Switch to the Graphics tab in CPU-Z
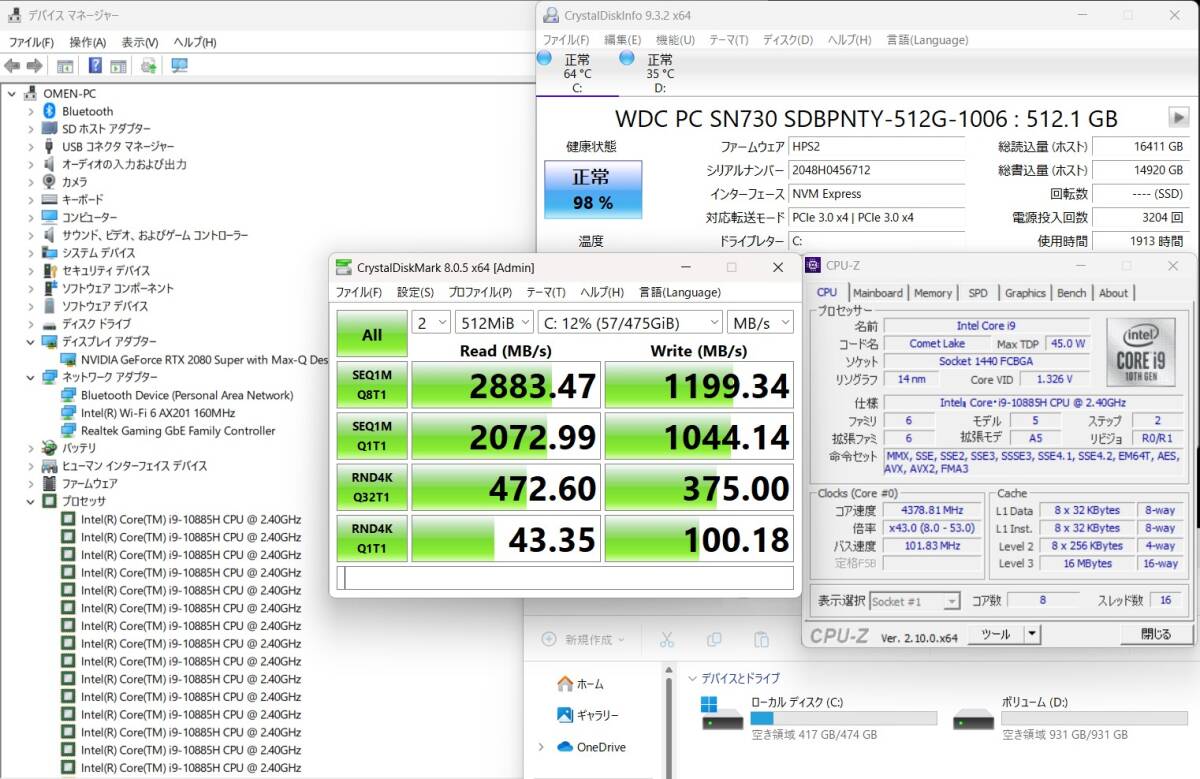Image resolution: width=1200 pixels, height=779 pixels. coord(1025,293)
